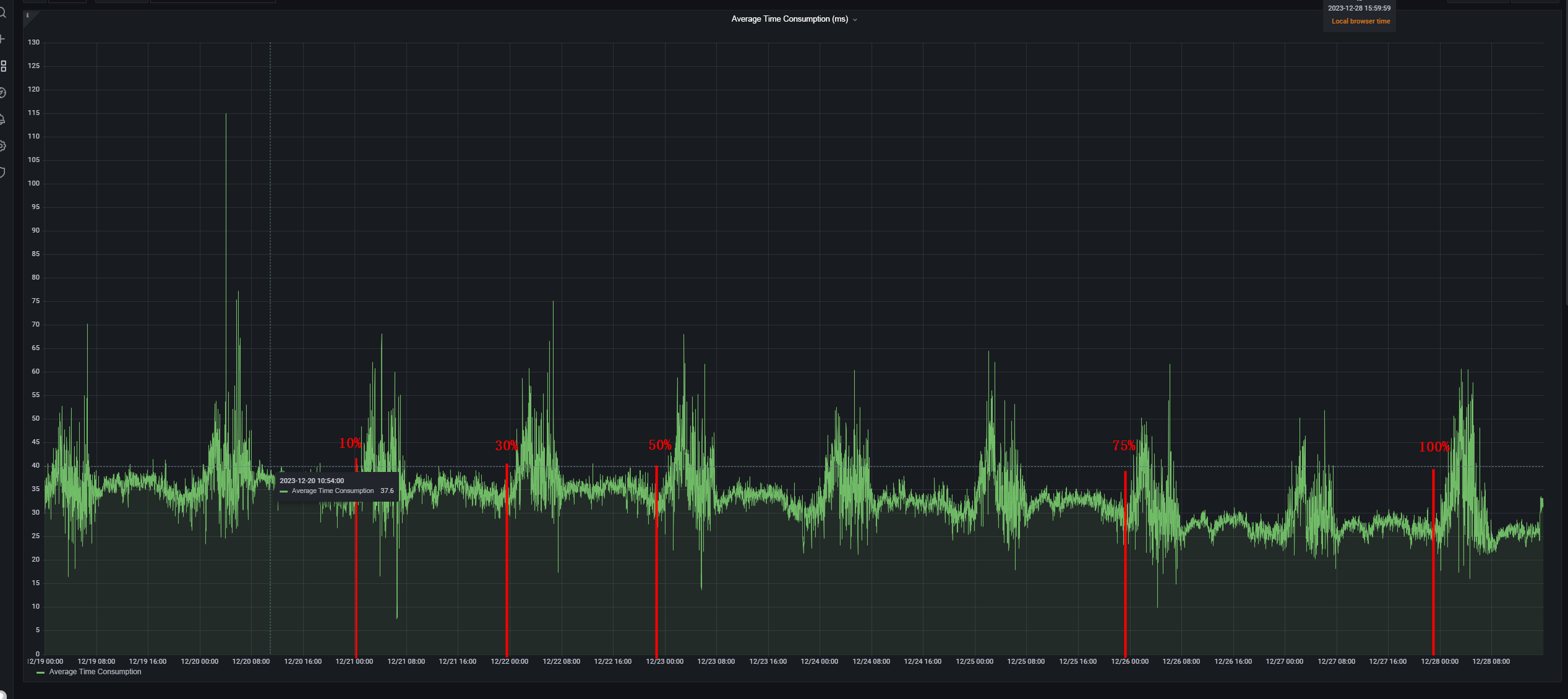Toggle the 'Average Time Consumption' series in the legend
The width and height of the screenshot is (1568, 699).
(95, 672)
